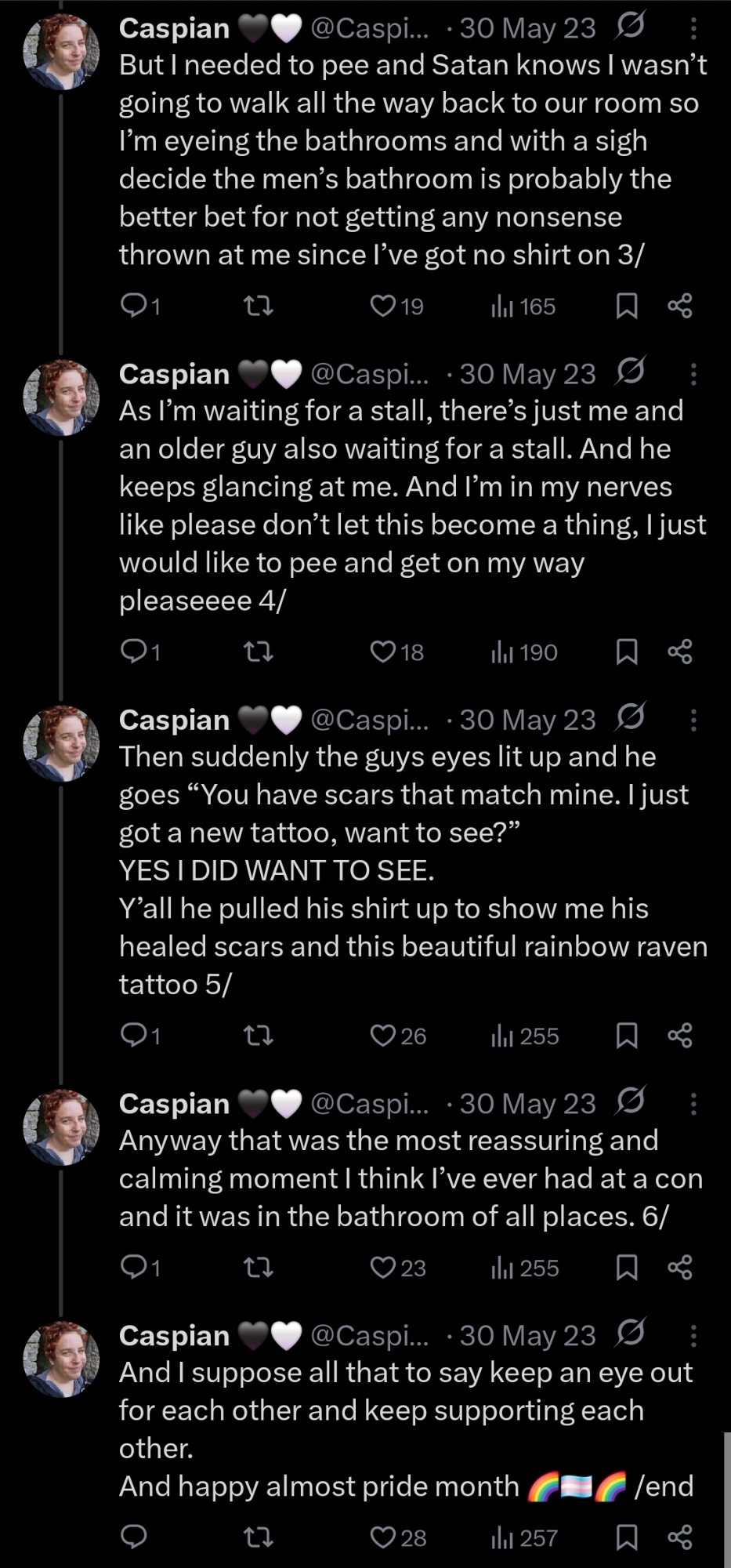Retweet the tweet ending with 4/

click(x=259, y=652)
